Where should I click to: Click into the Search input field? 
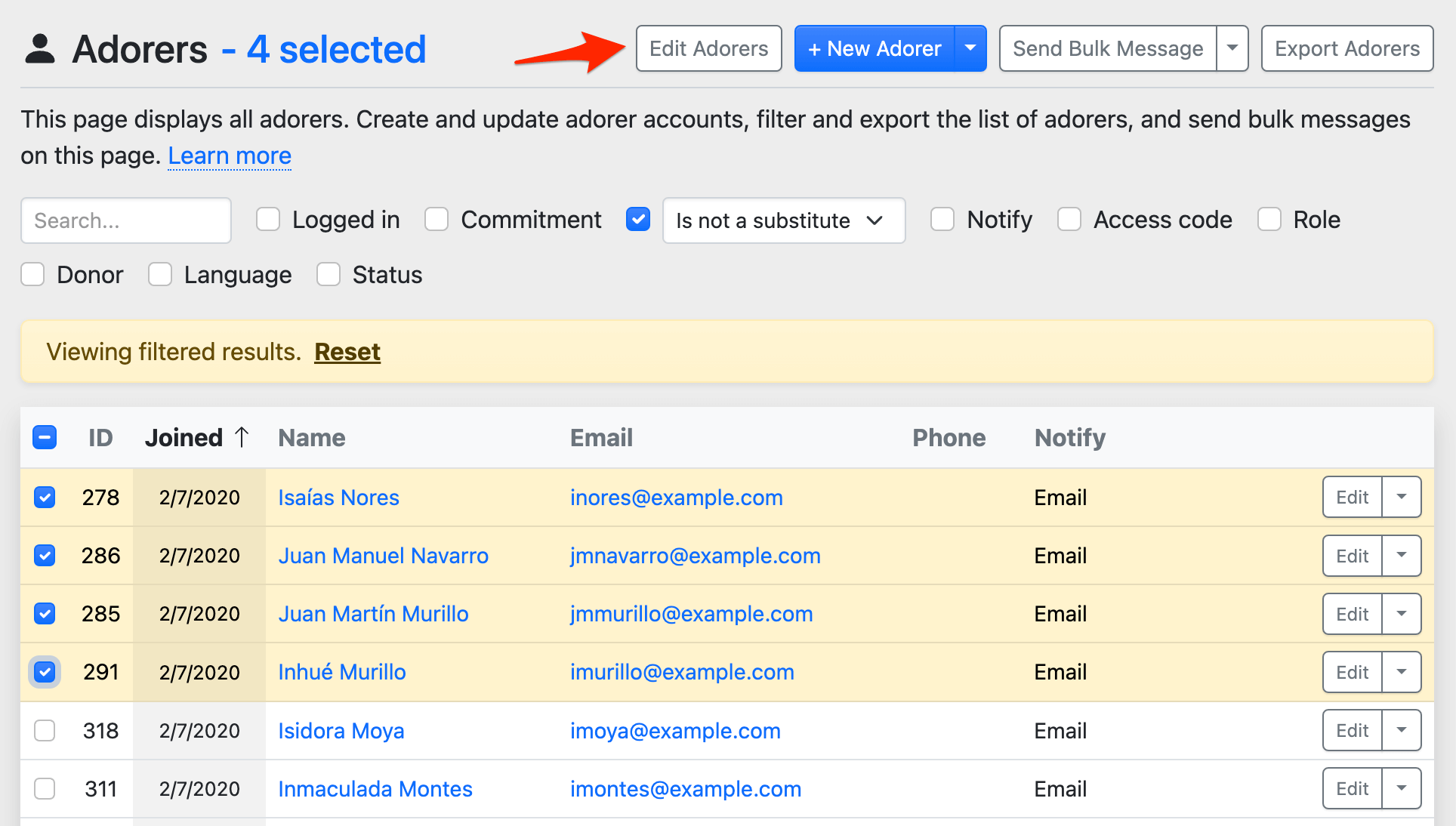pos(126,220)
